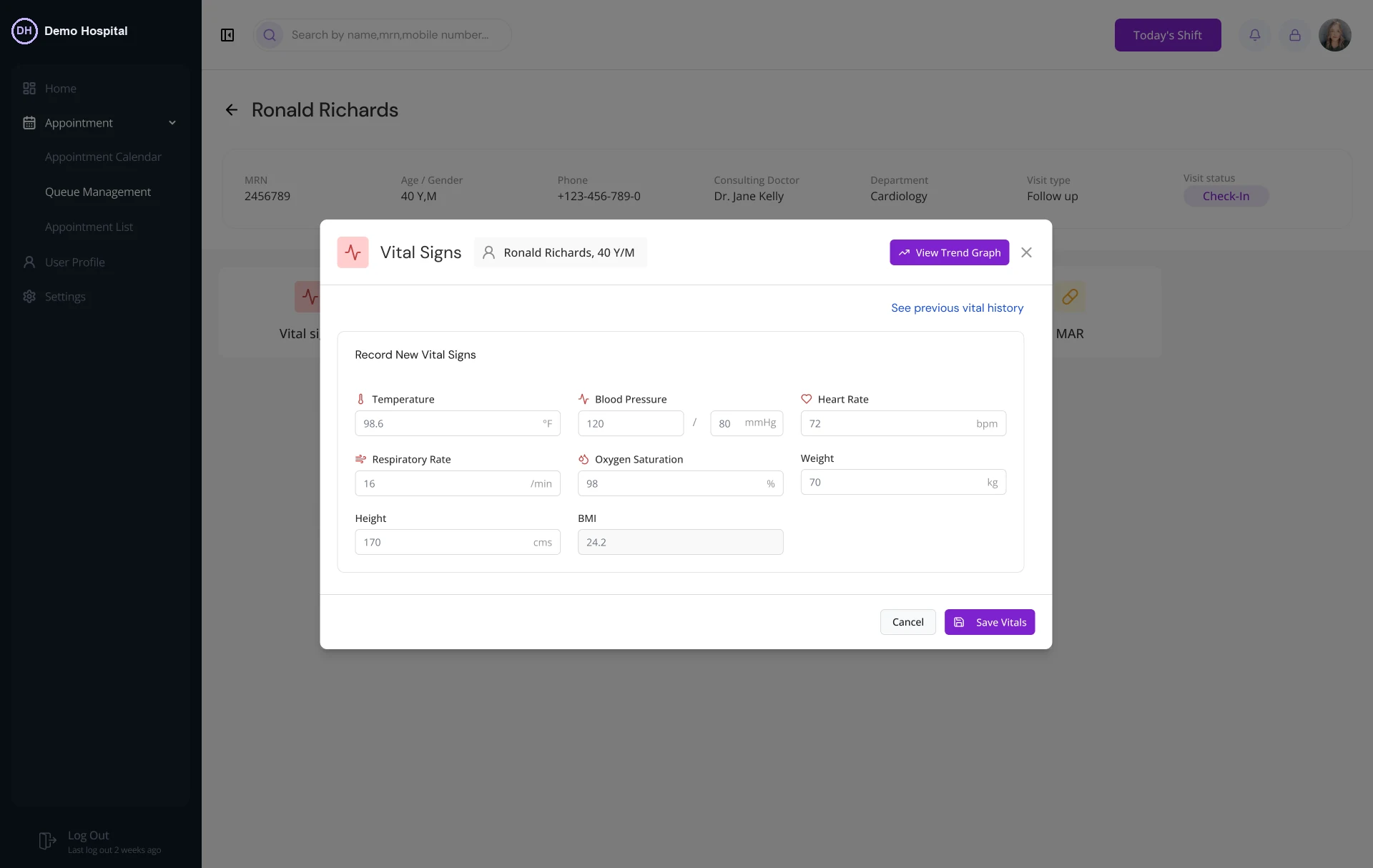Focus the Oxygen Saturation input field
The height and width of the screenshot is (868, 1373).
coord(680,483)
